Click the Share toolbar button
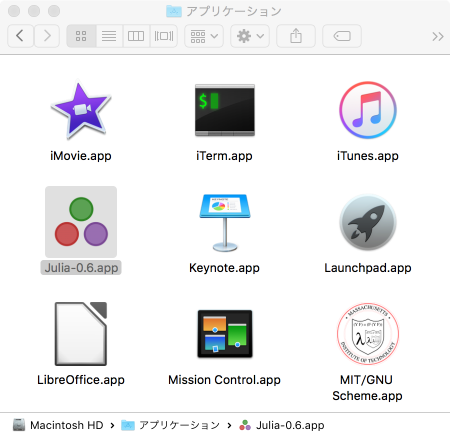Screen dimensions: 450x436 296,36
